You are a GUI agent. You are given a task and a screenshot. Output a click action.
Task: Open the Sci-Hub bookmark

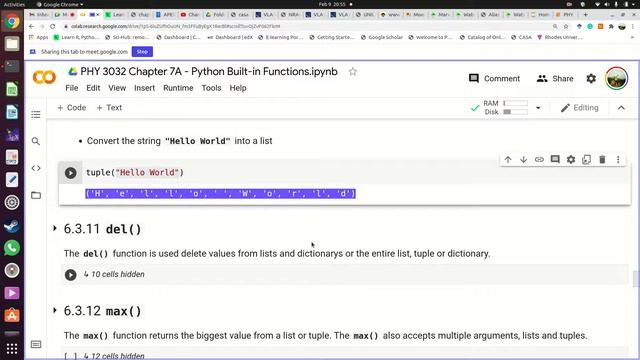coord(127,37)
